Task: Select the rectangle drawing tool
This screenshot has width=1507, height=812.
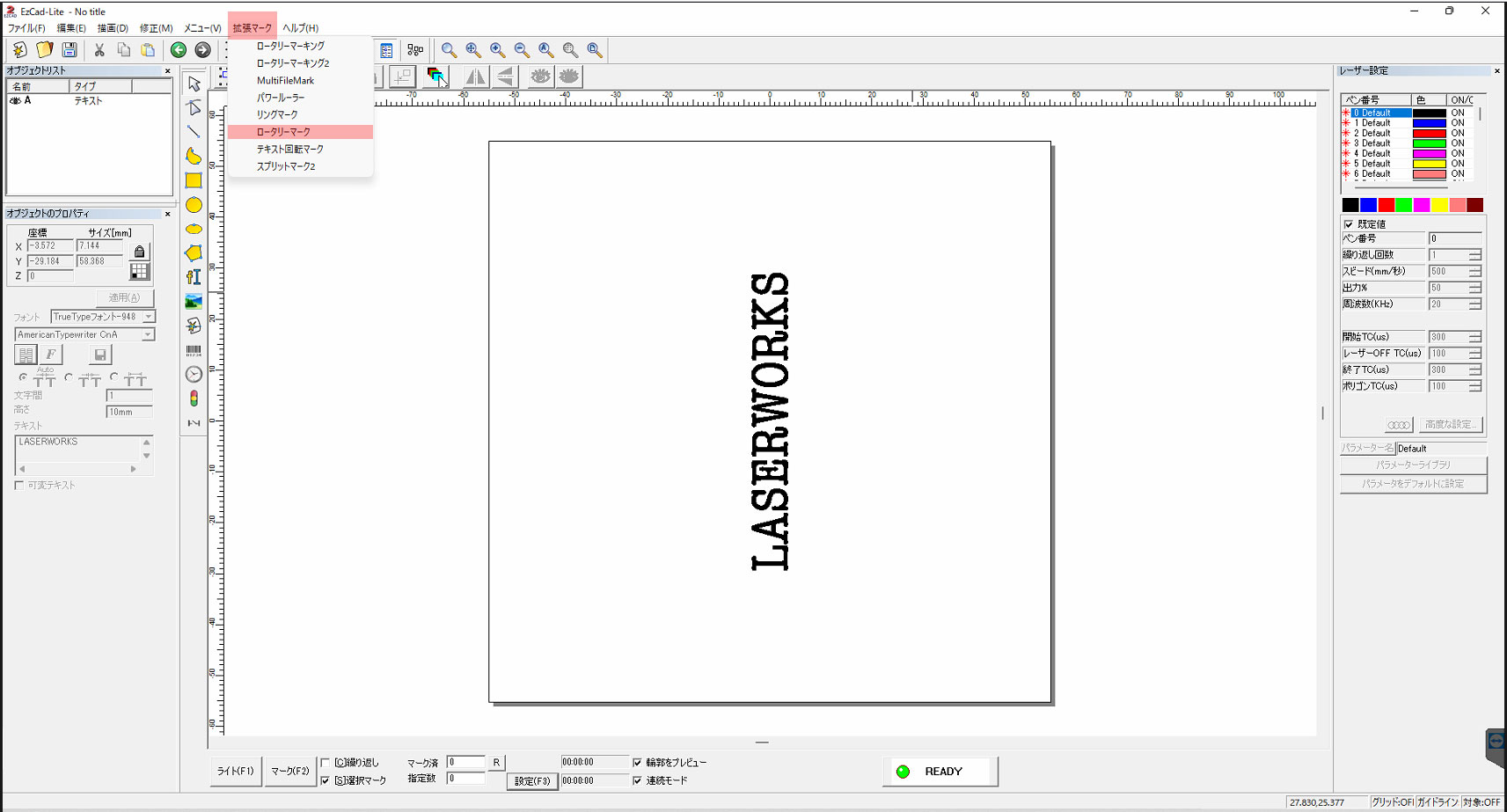Action: [194, 180]
